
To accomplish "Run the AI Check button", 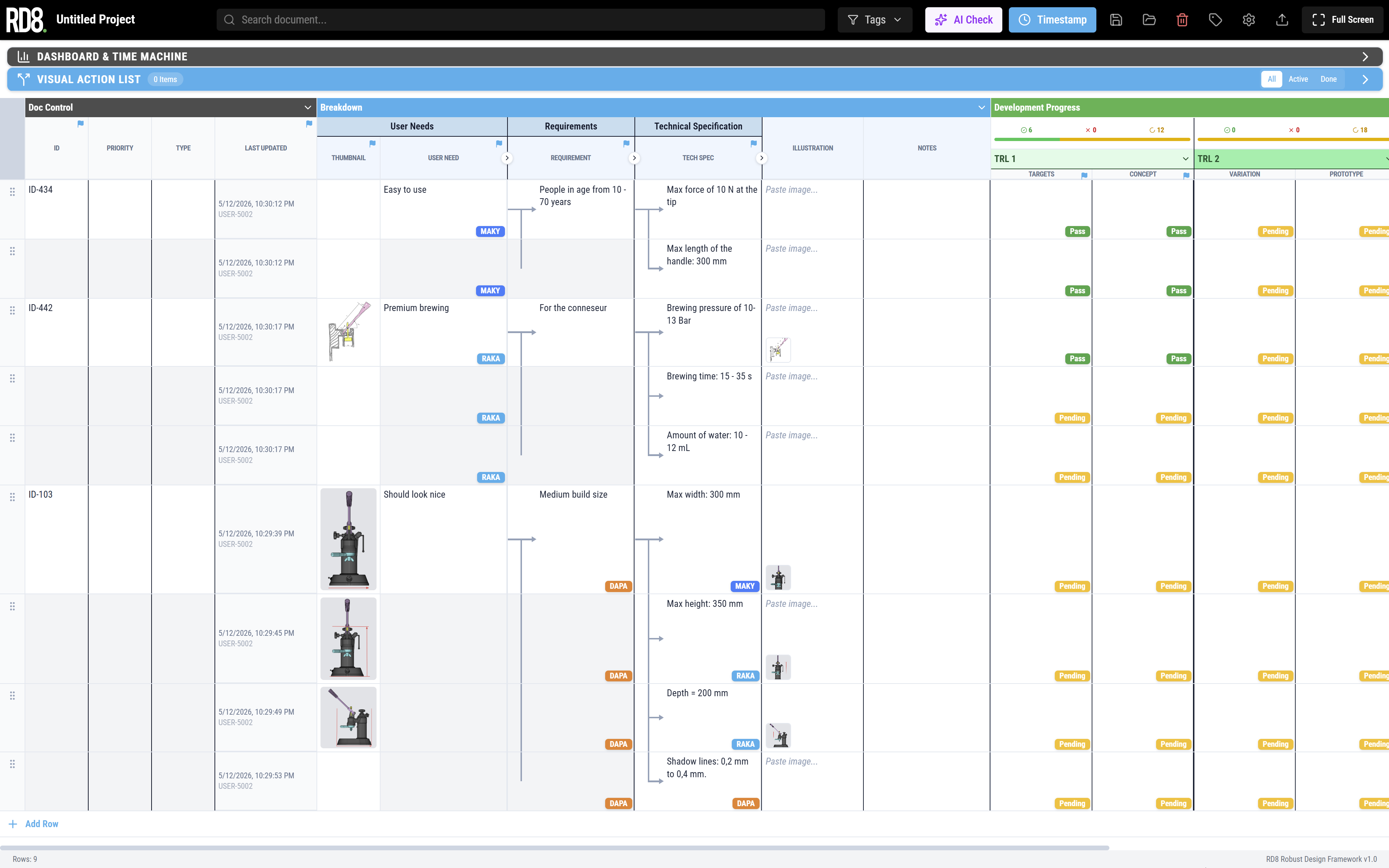I will tap(963, 20).
